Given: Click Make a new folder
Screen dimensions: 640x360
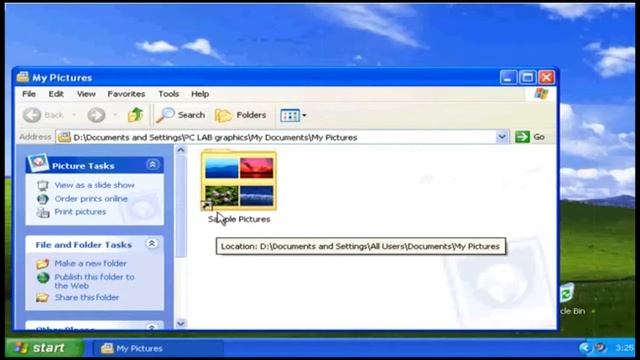Looking at the screenshot, I should 91,263.
